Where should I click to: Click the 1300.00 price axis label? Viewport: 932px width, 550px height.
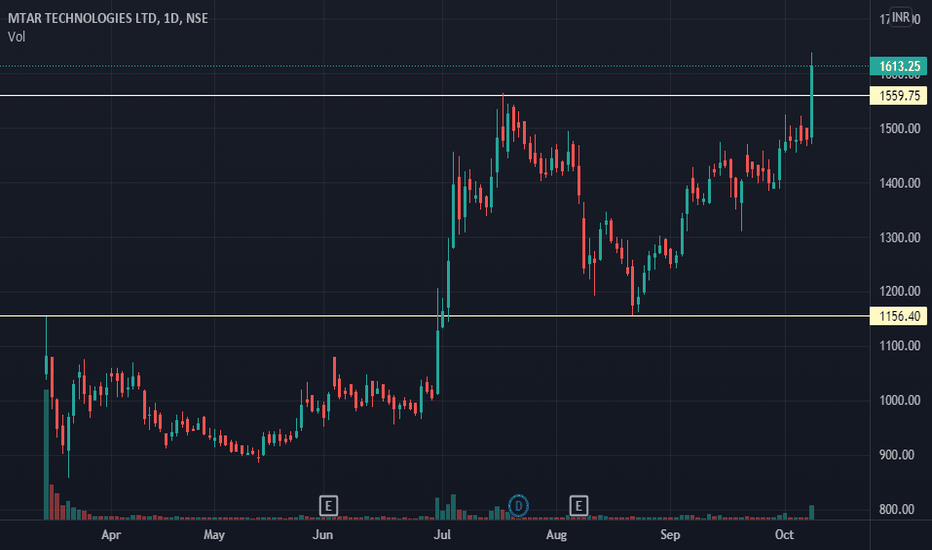point(900,237)
